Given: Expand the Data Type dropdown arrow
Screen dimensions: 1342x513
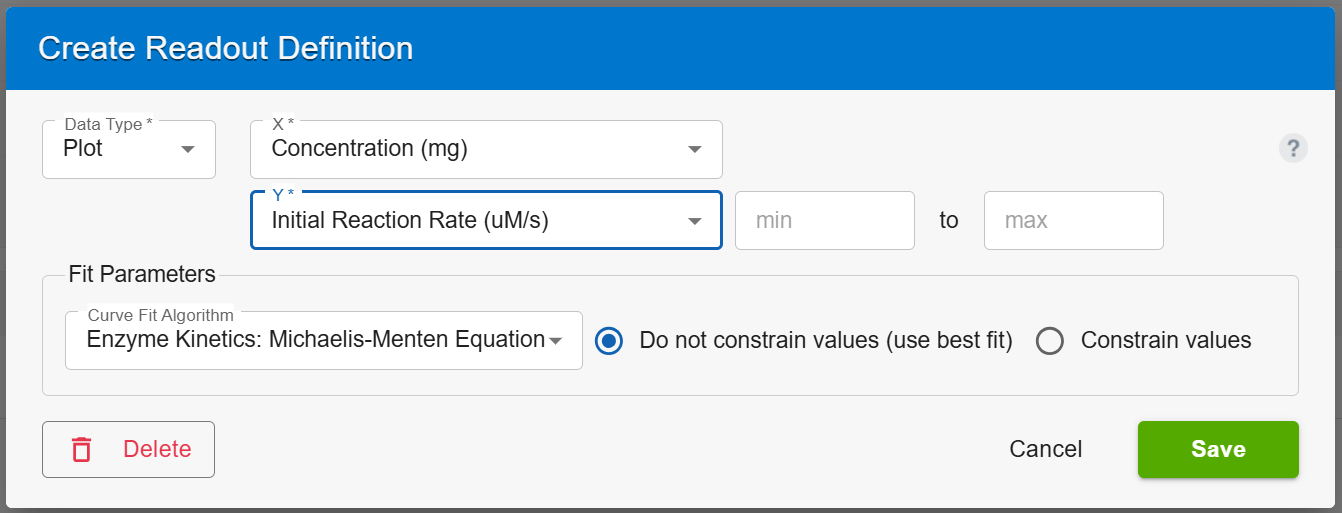Looking at the screenshot, I should 187,150.
